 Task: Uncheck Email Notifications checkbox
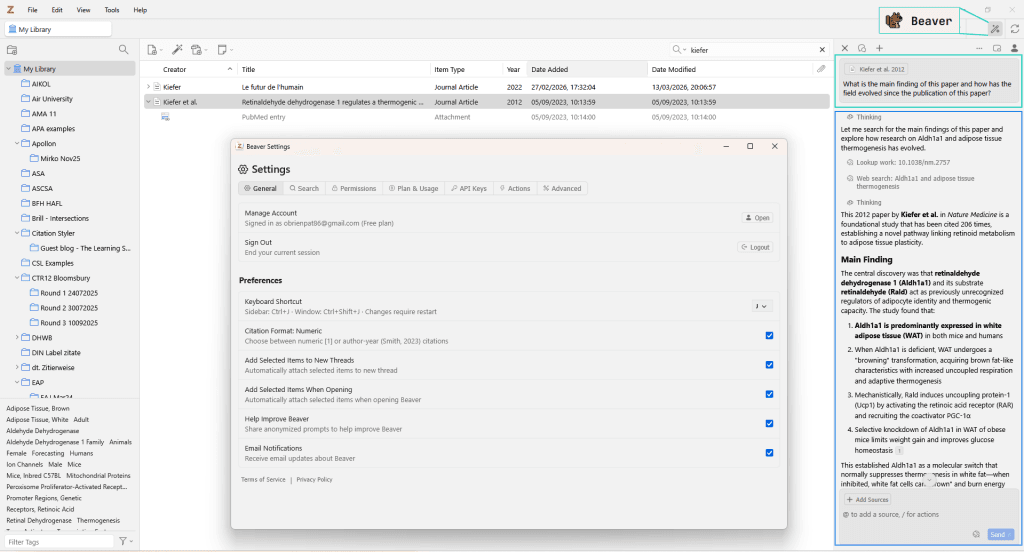pyautogui.click(x=769, y=453)
